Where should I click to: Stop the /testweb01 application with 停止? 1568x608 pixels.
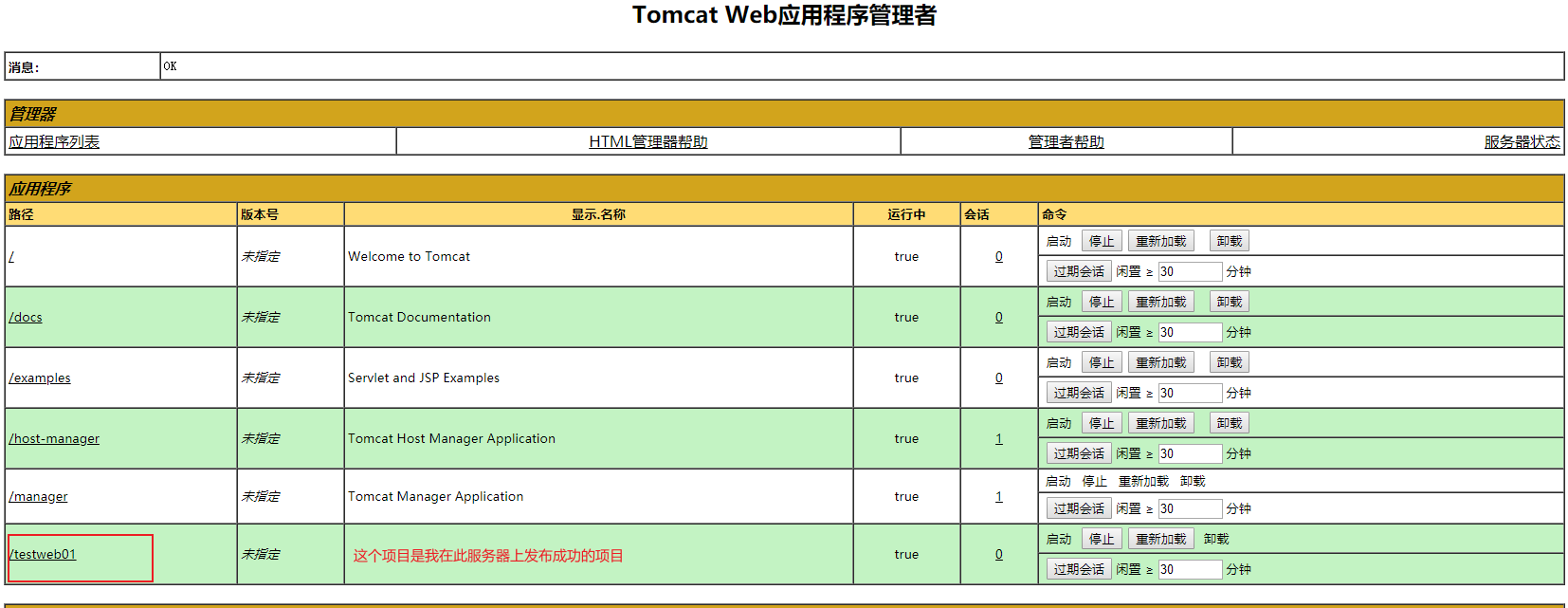[x=1102, y=539]
